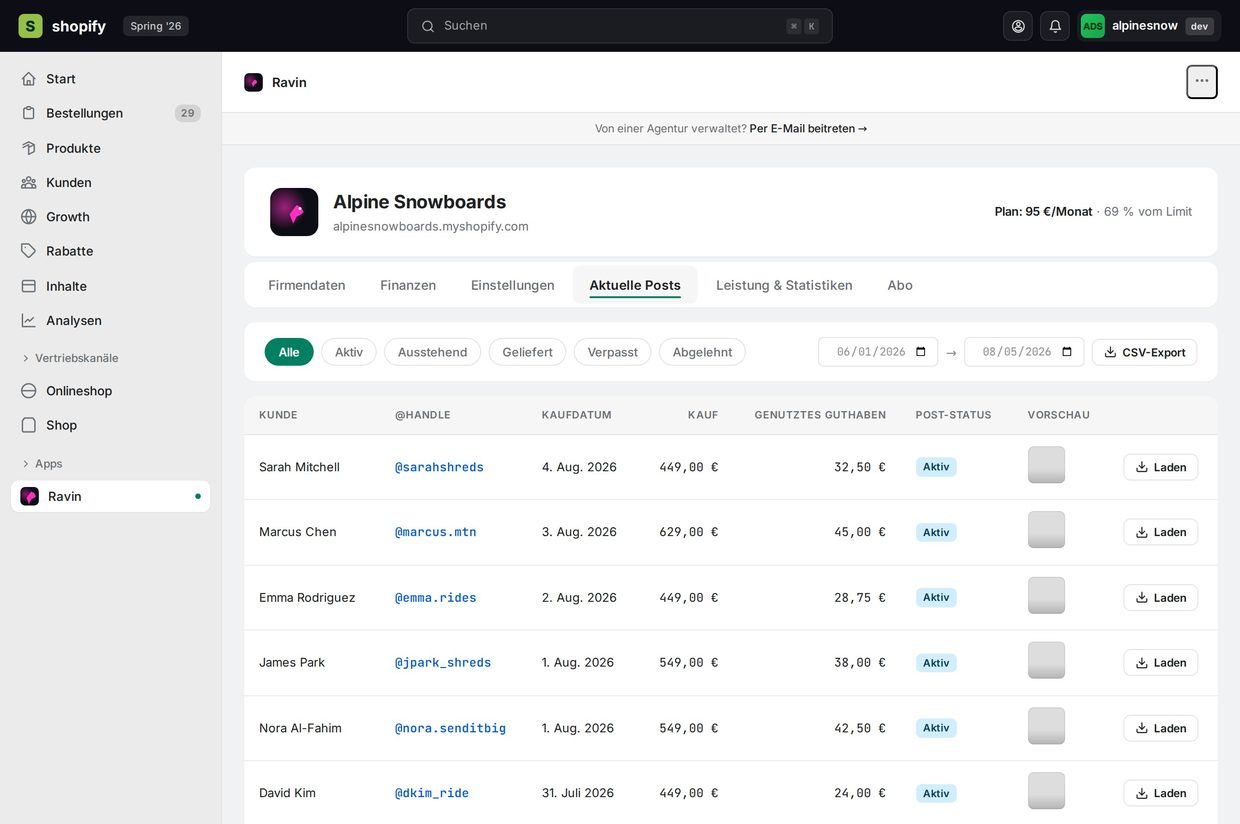Click the Ravin app icon in sidebar
This screenshot has width=1240, height=824.
(x=30, y=496)
